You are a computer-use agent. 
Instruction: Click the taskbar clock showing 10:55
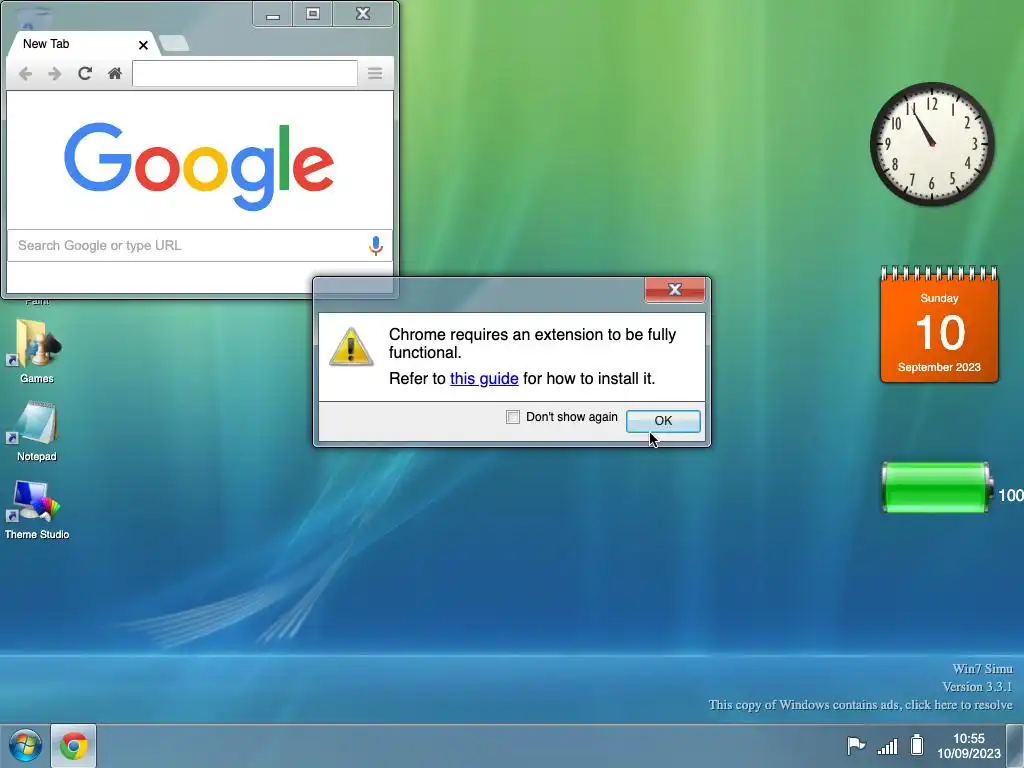(968, 746)
